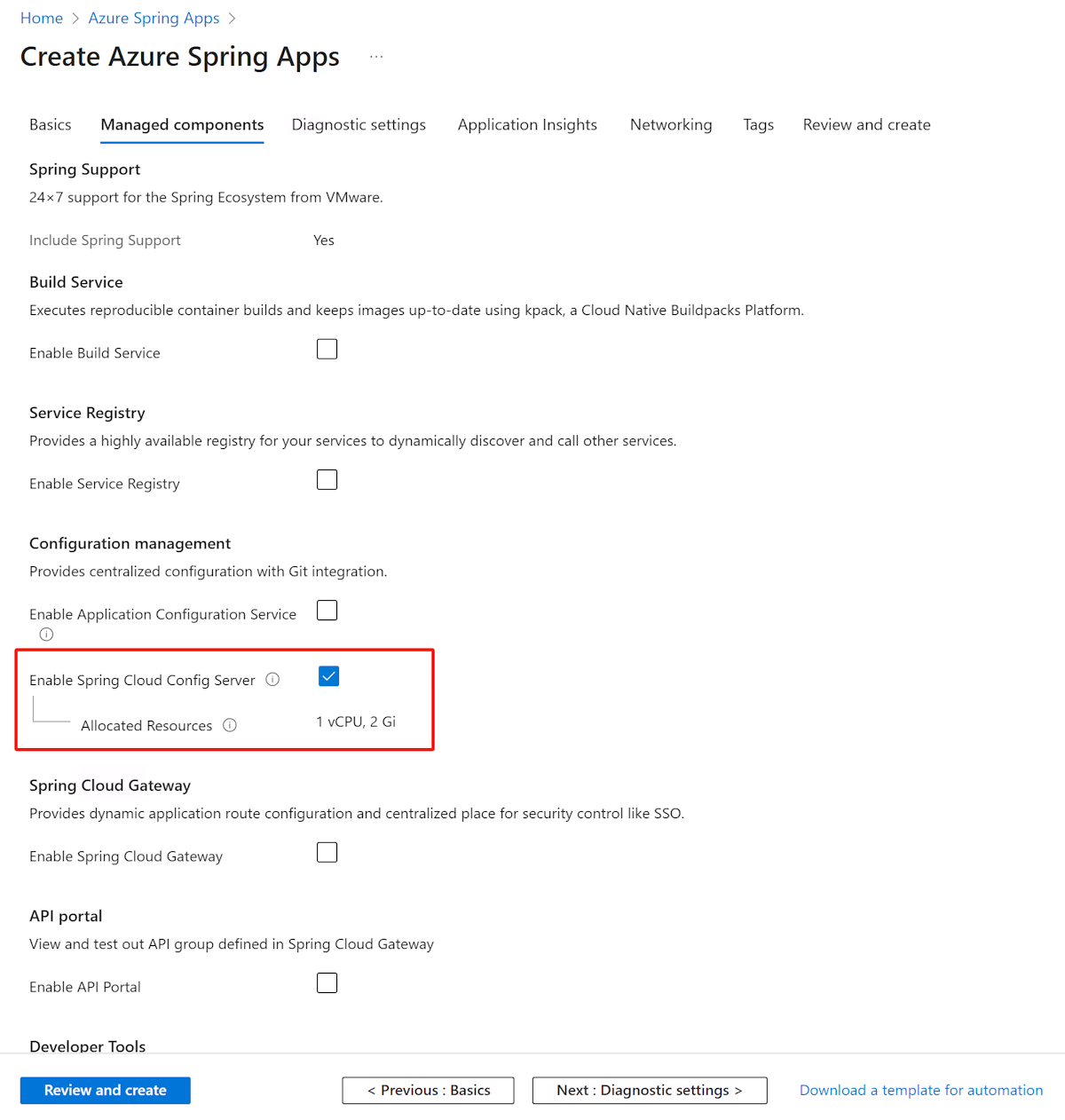Open the Tags tab

[758, 125]
